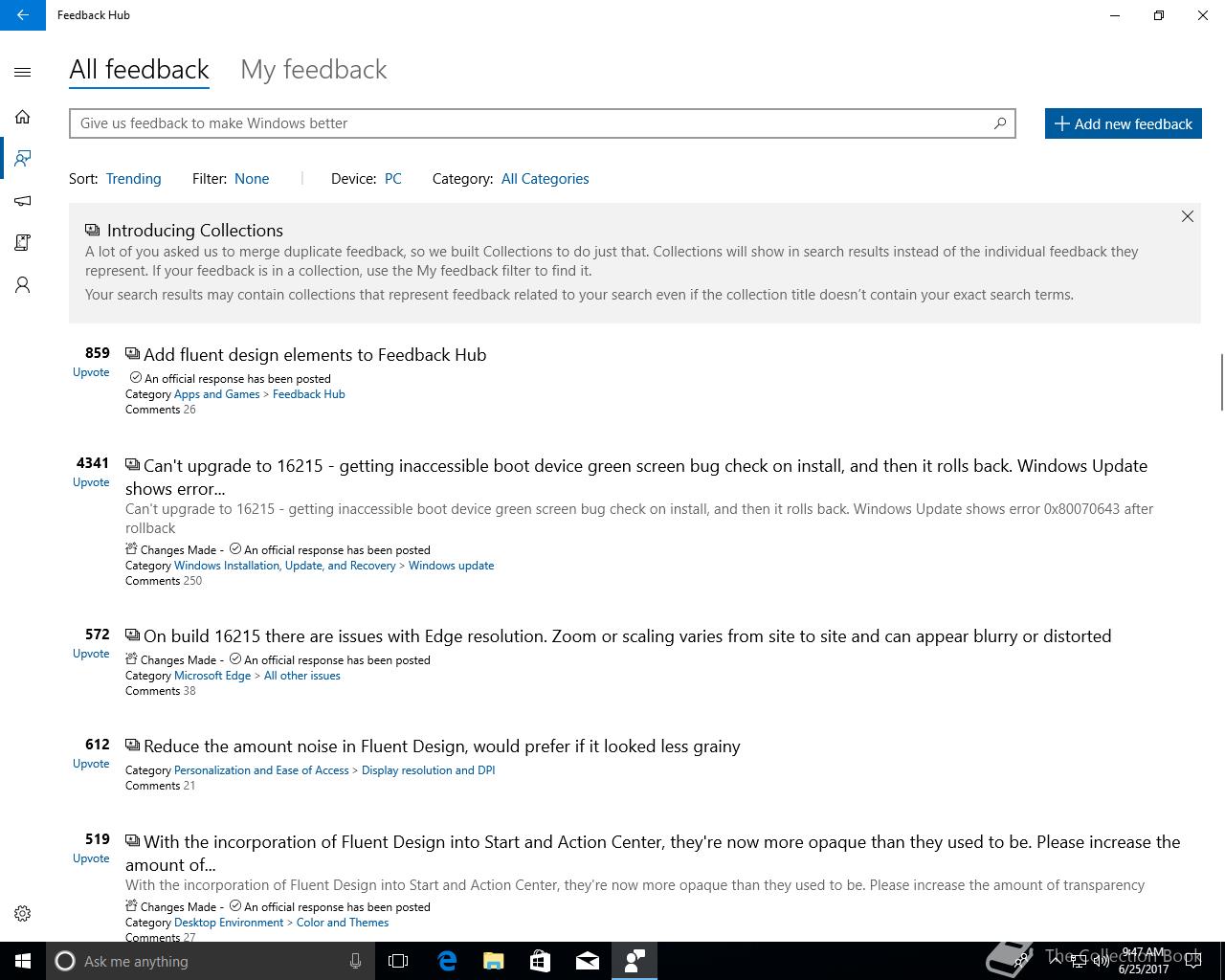Click the Feedback Hub category link

(x=309, y=394)
